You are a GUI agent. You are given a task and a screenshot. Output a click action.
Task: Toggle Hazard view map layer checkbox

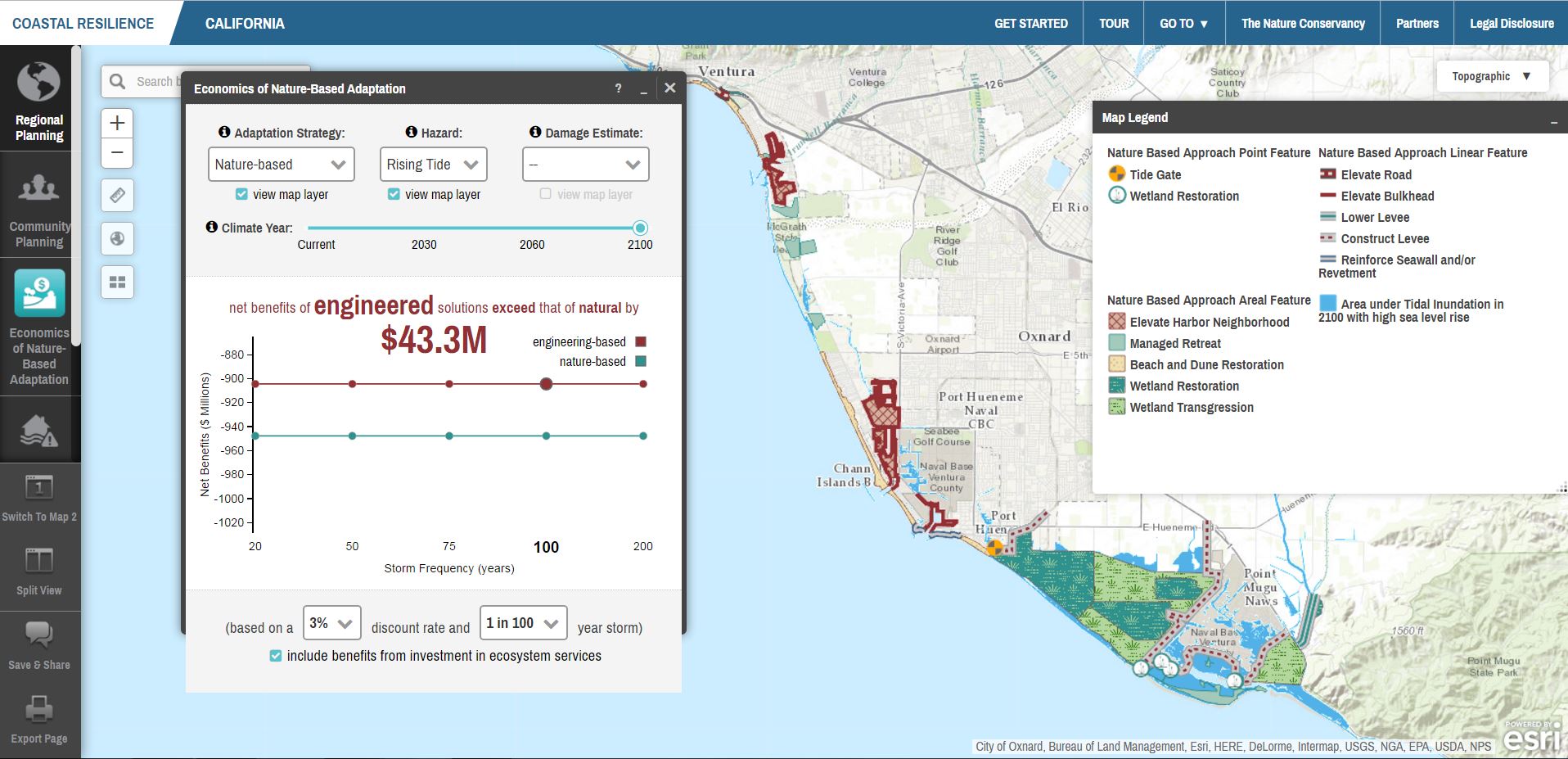pos(394,194)
